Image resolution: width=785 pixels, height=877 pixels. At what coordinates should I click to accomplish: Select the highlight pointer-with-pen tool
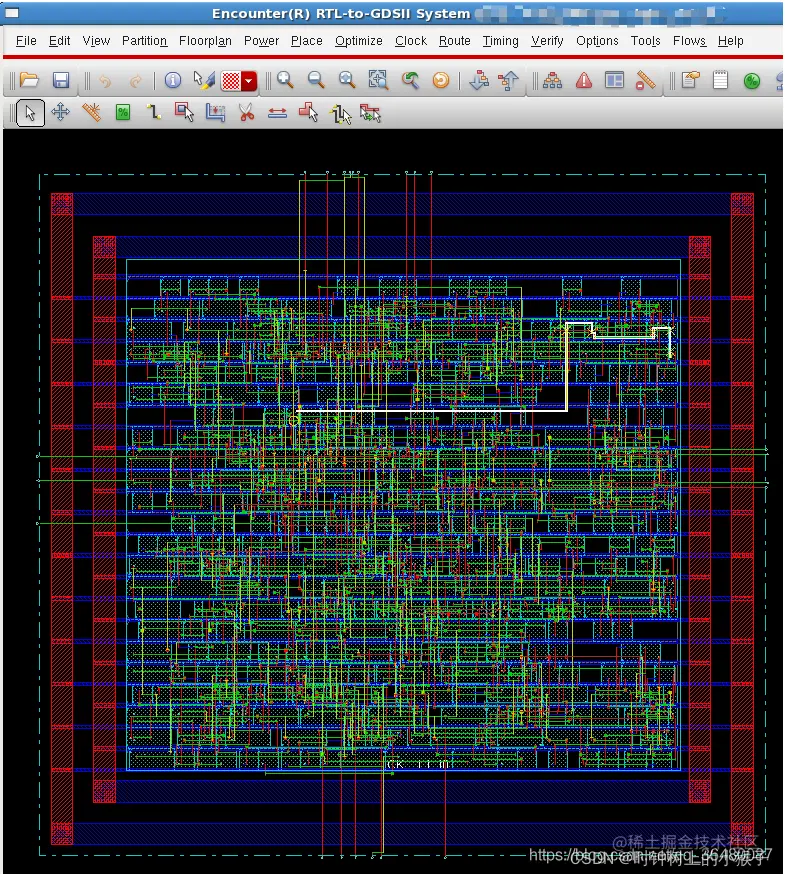point(204,81)
